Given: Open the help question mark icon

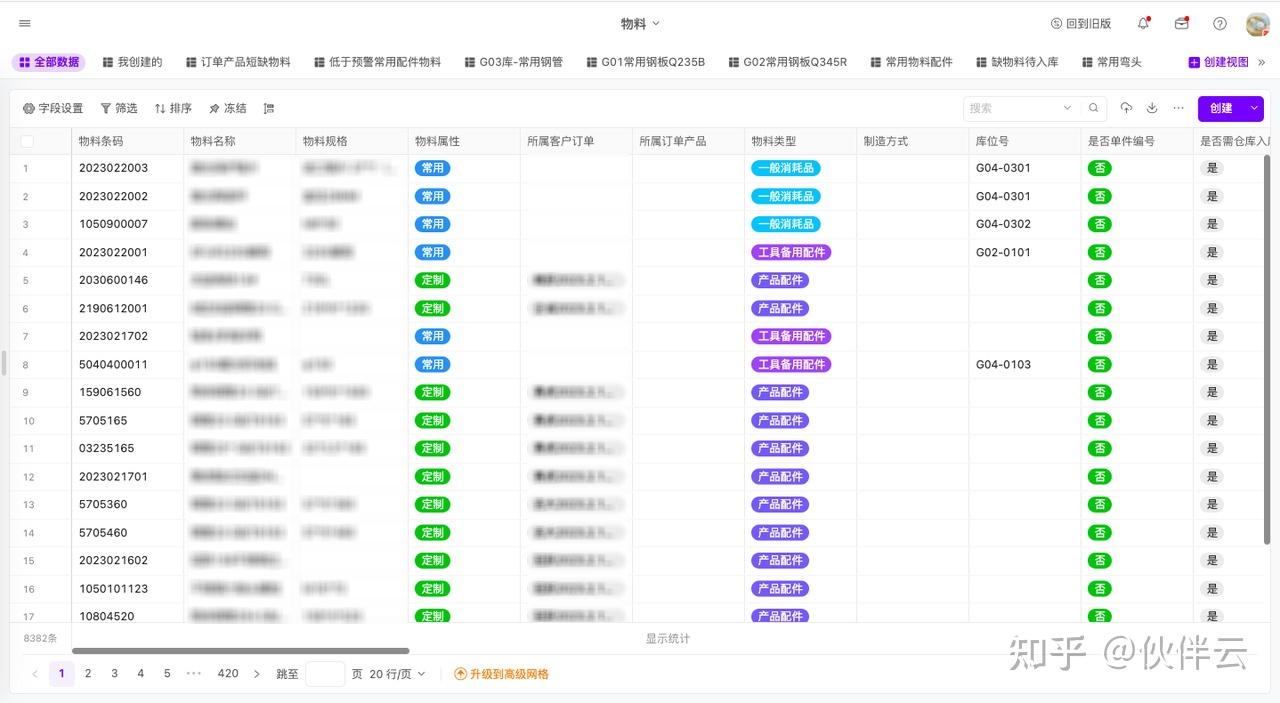Looking at the screenshot, I should pos(1219,22).
